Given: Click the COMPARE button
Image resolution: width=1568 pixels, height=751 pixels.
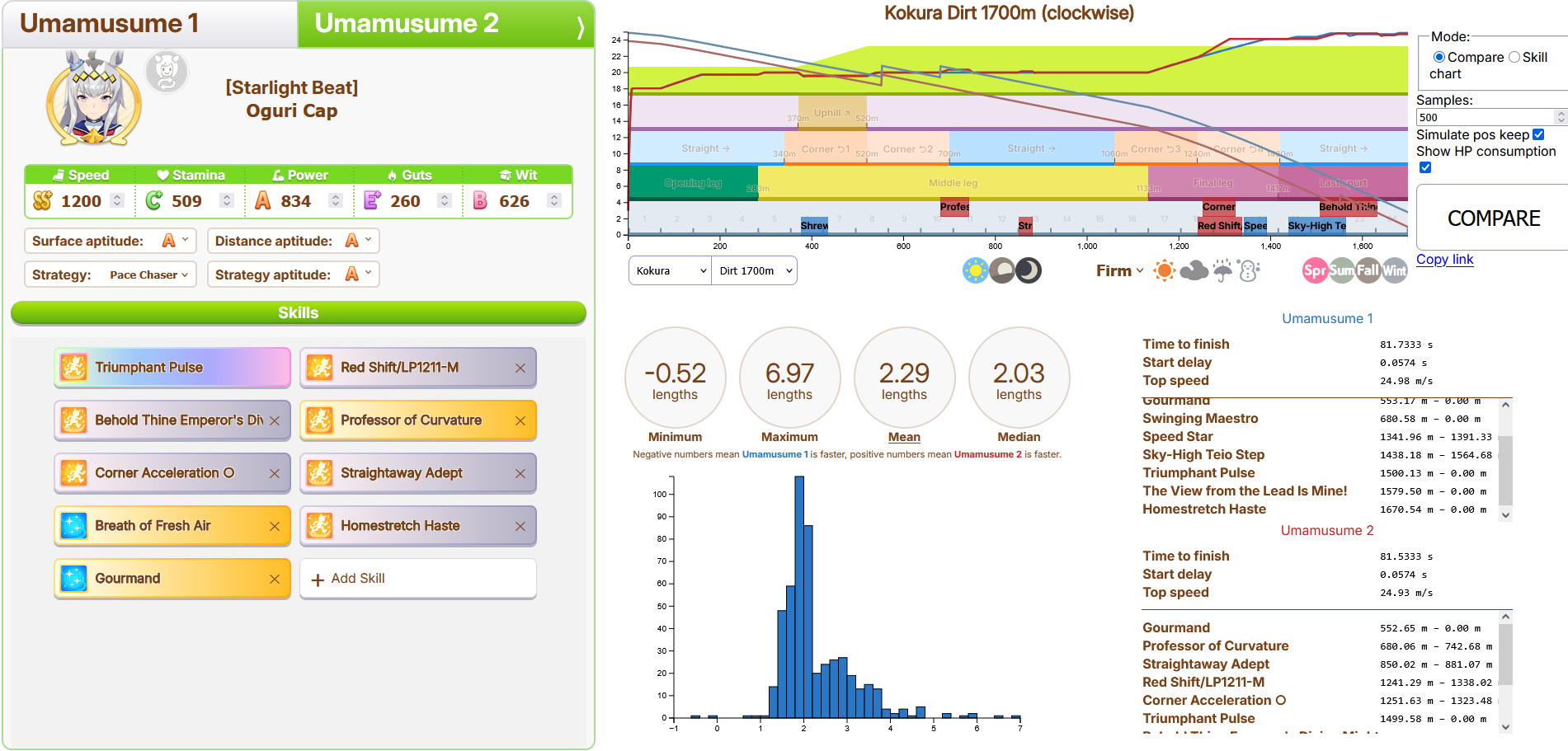Looking at the screenshot, I should 1493,218.
